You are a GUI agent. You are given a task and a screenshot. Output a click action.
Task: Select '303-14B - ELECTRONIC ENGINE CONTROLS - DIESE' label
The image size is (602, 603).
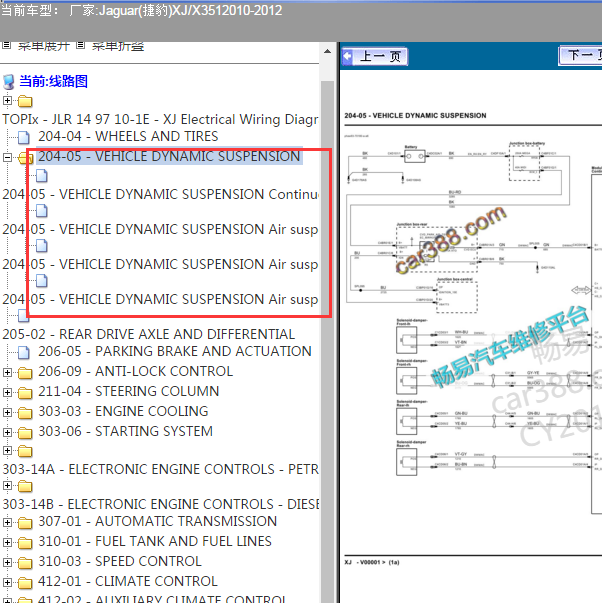click(160, 504)
